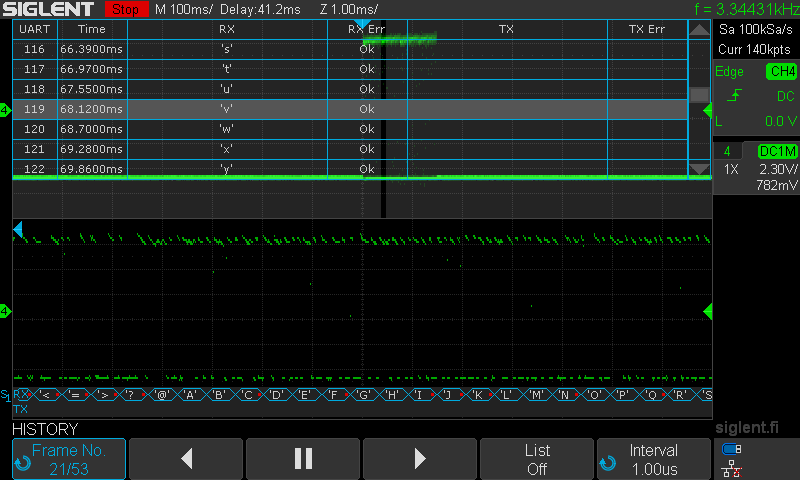The height and width of the screenshot is (480, 800).
Task: Click the green channel 4 trigger level arrow on right of waveform
Action: point(708,311)
